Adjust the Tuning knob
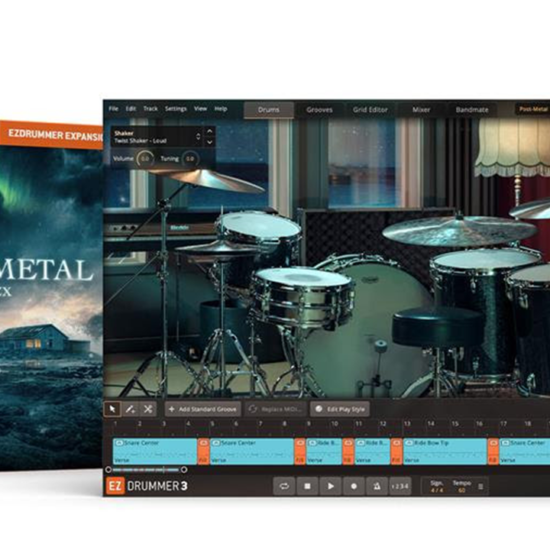The height and width of the screenshot is (550, 550). tap(190, 159)
